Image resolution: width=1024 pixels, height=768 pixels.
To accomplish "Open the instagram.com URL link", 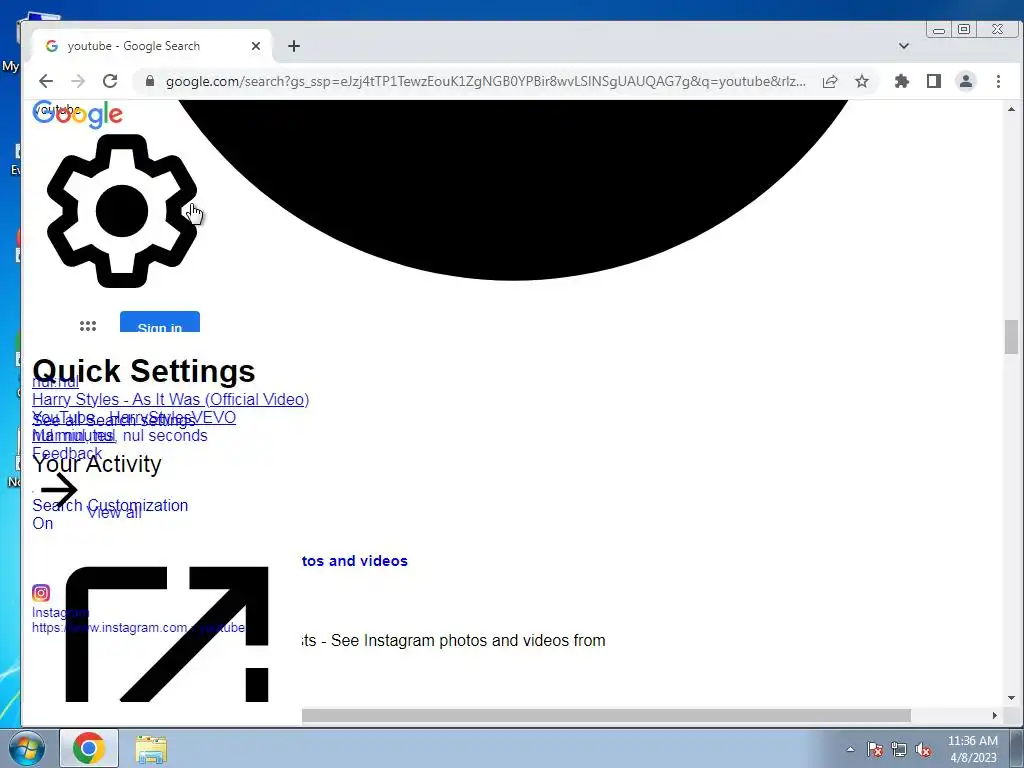I will 138,628.
